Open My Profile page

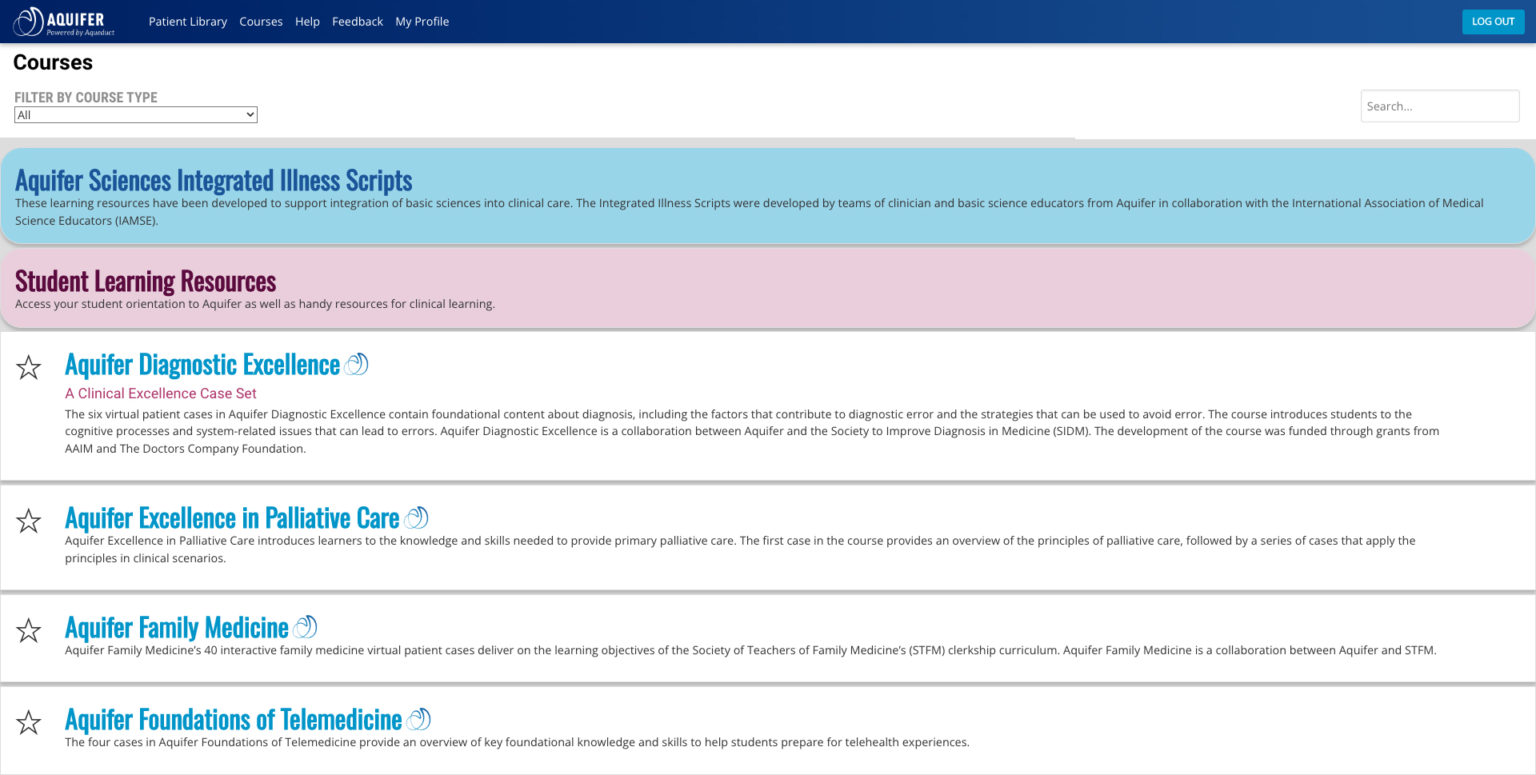[421, 21]
